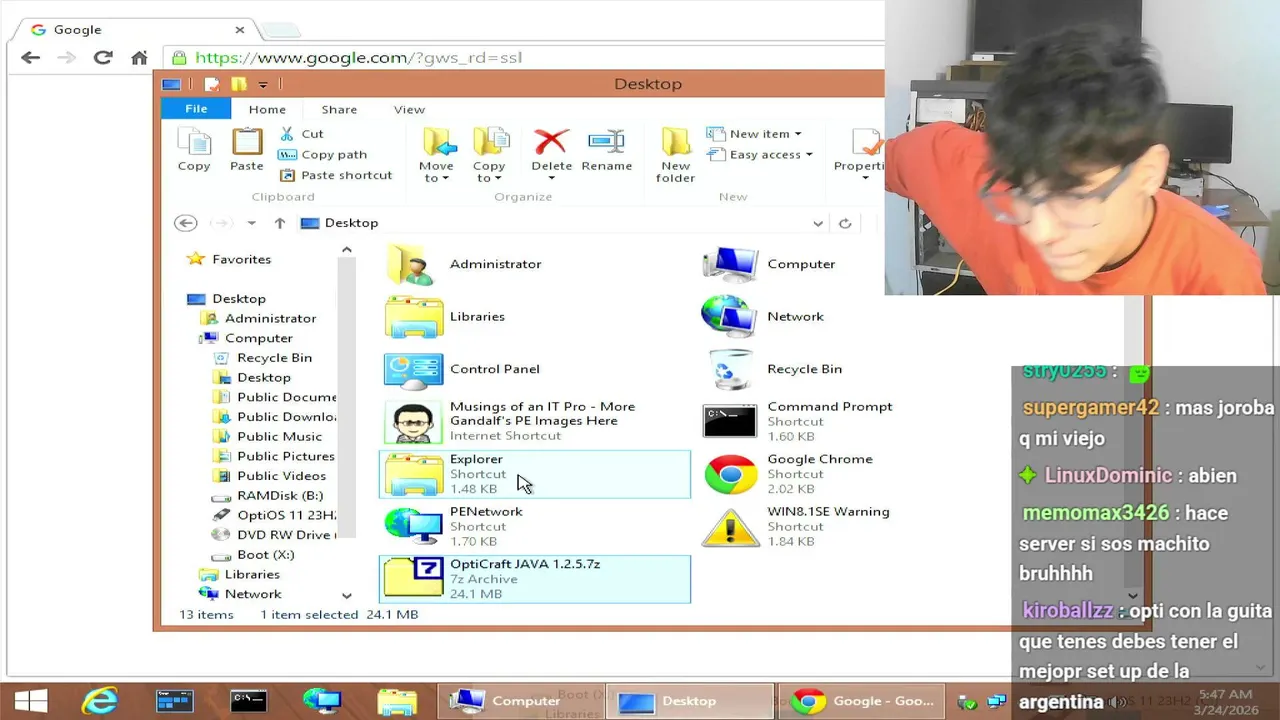Open the Easy access dropdown
The width and height of the screenshot is (1280, 720).
759,154
